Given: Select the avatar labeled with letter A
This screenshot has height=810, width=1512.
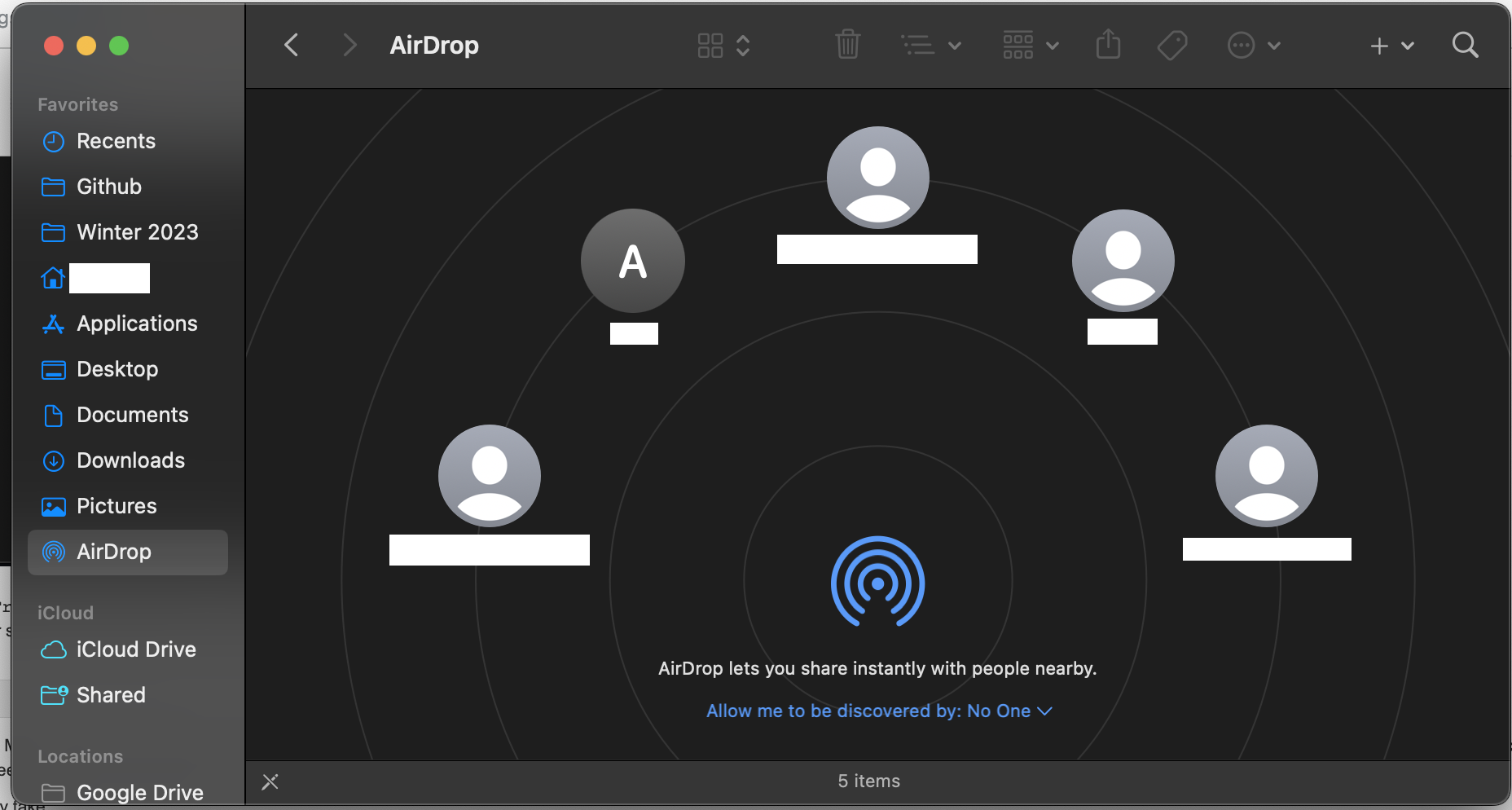Looking at the screenshot, I should 632,260.
